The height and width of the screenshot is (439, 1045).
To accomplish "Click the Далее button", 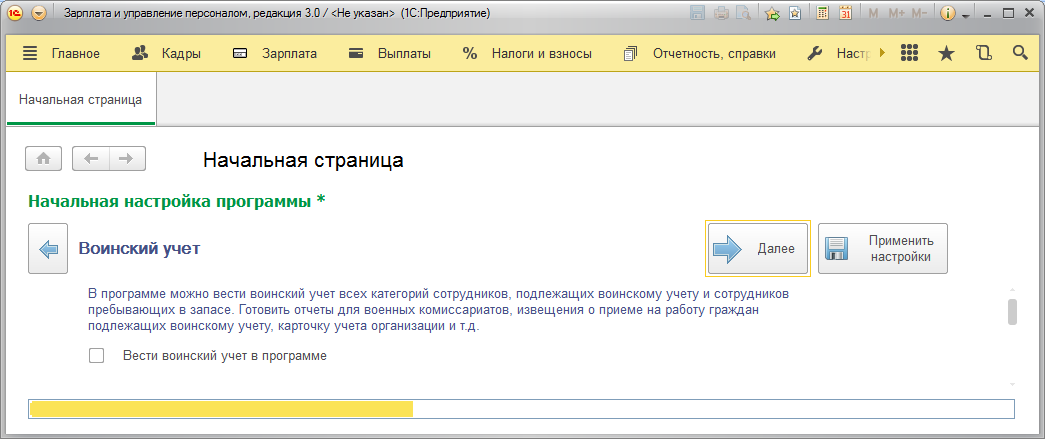I will pos(757,249).
